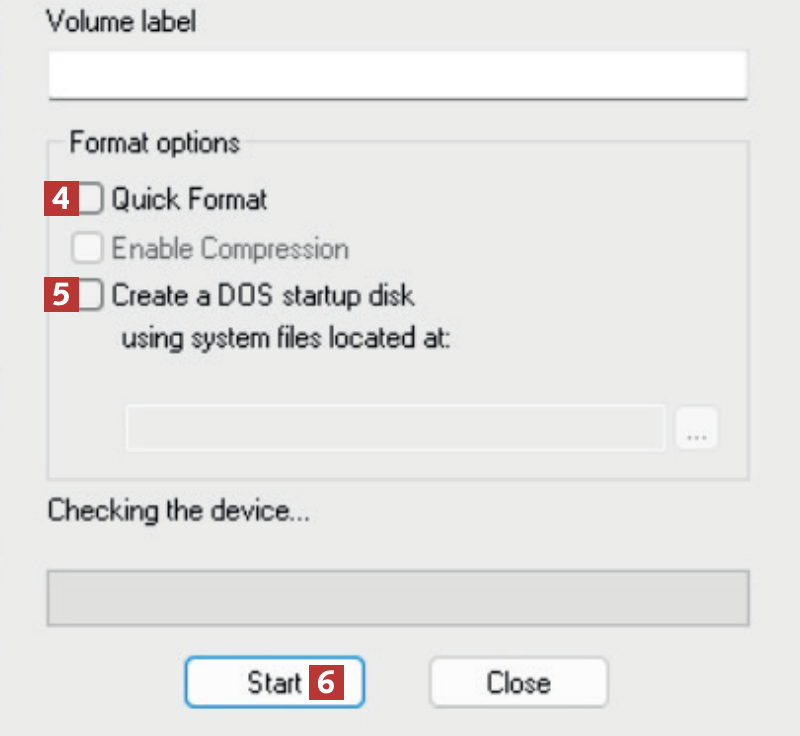This screenshot has height=736, width=800.
Task: Click the browse ellipsis button
Action: [697, 428]
